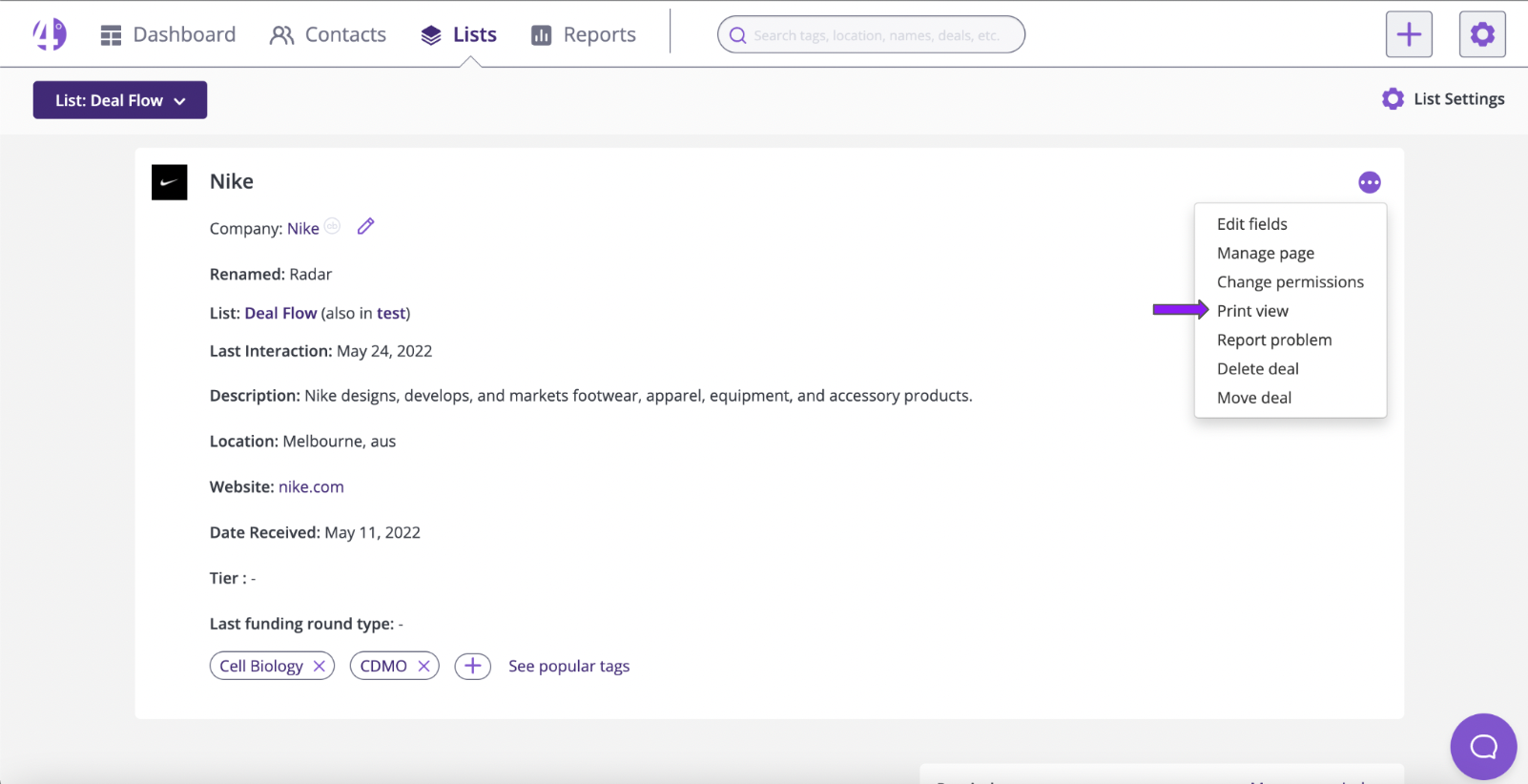Click the magnifier icon in search bar
Screen dimensions: 1528x784
[737, 35]
